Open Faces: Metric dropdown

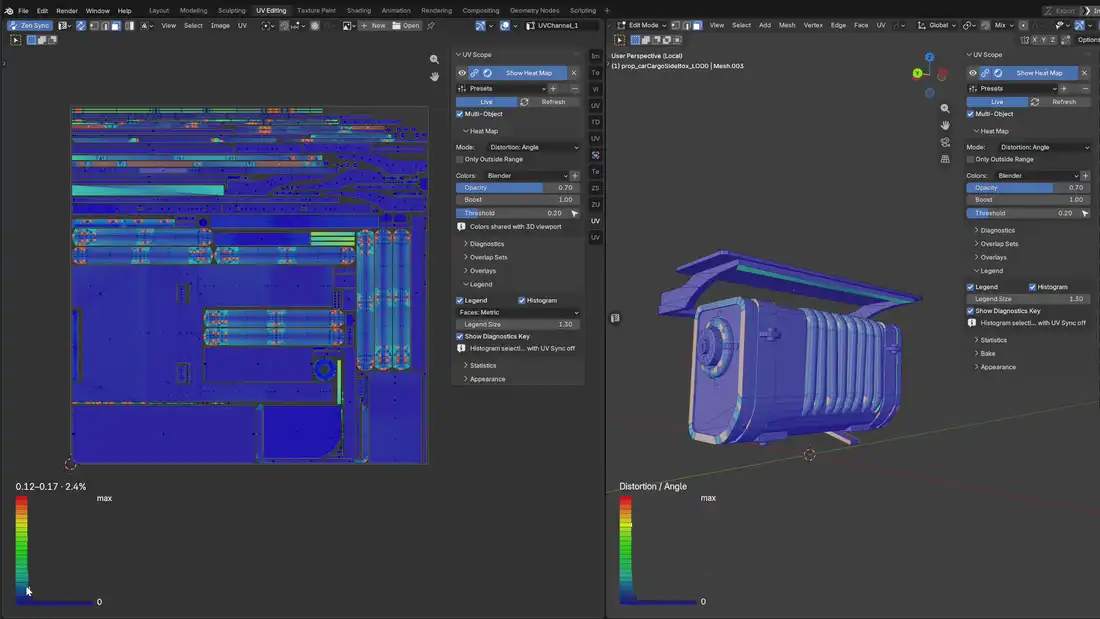518,312
